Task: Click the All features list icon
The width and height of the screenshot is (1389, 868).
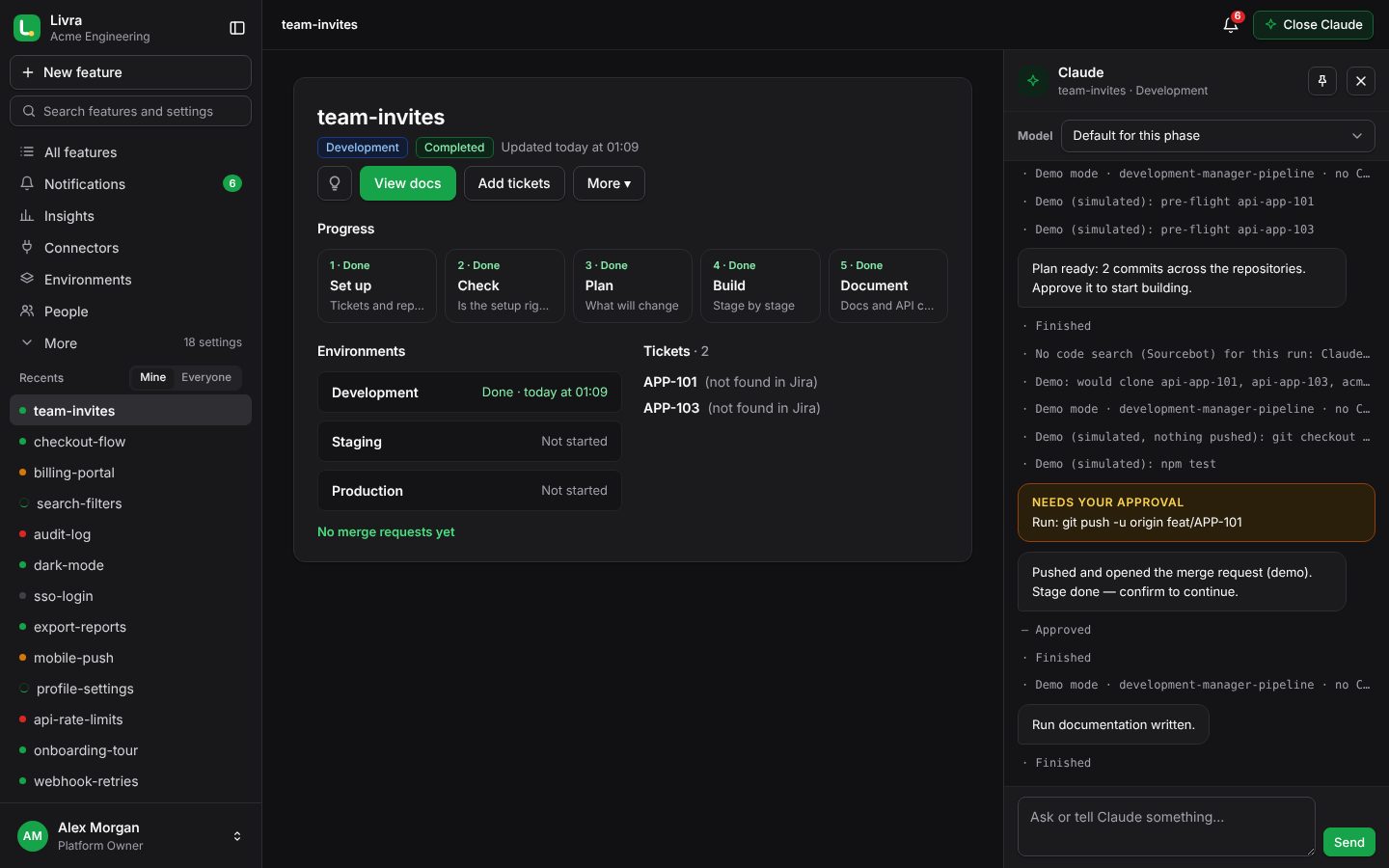Action: (27, 152)
